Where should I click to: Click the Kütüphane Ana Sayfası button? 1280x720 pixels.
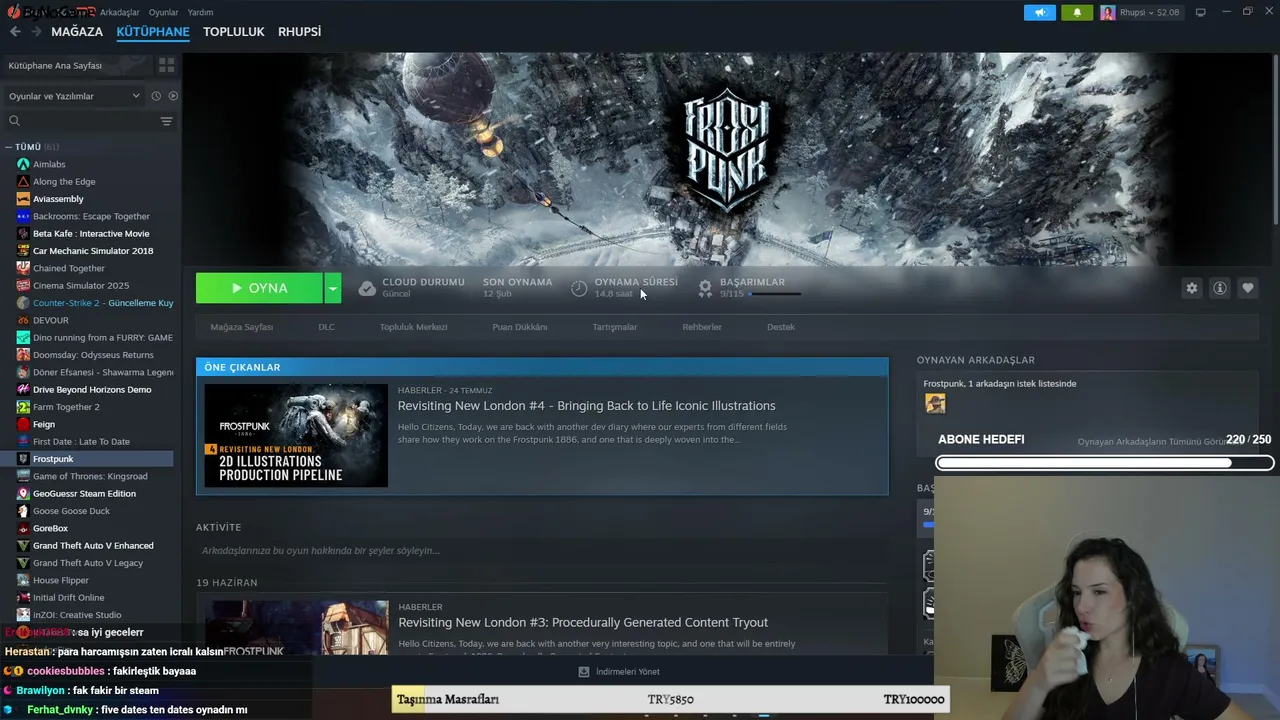click(x=76, y=65)
